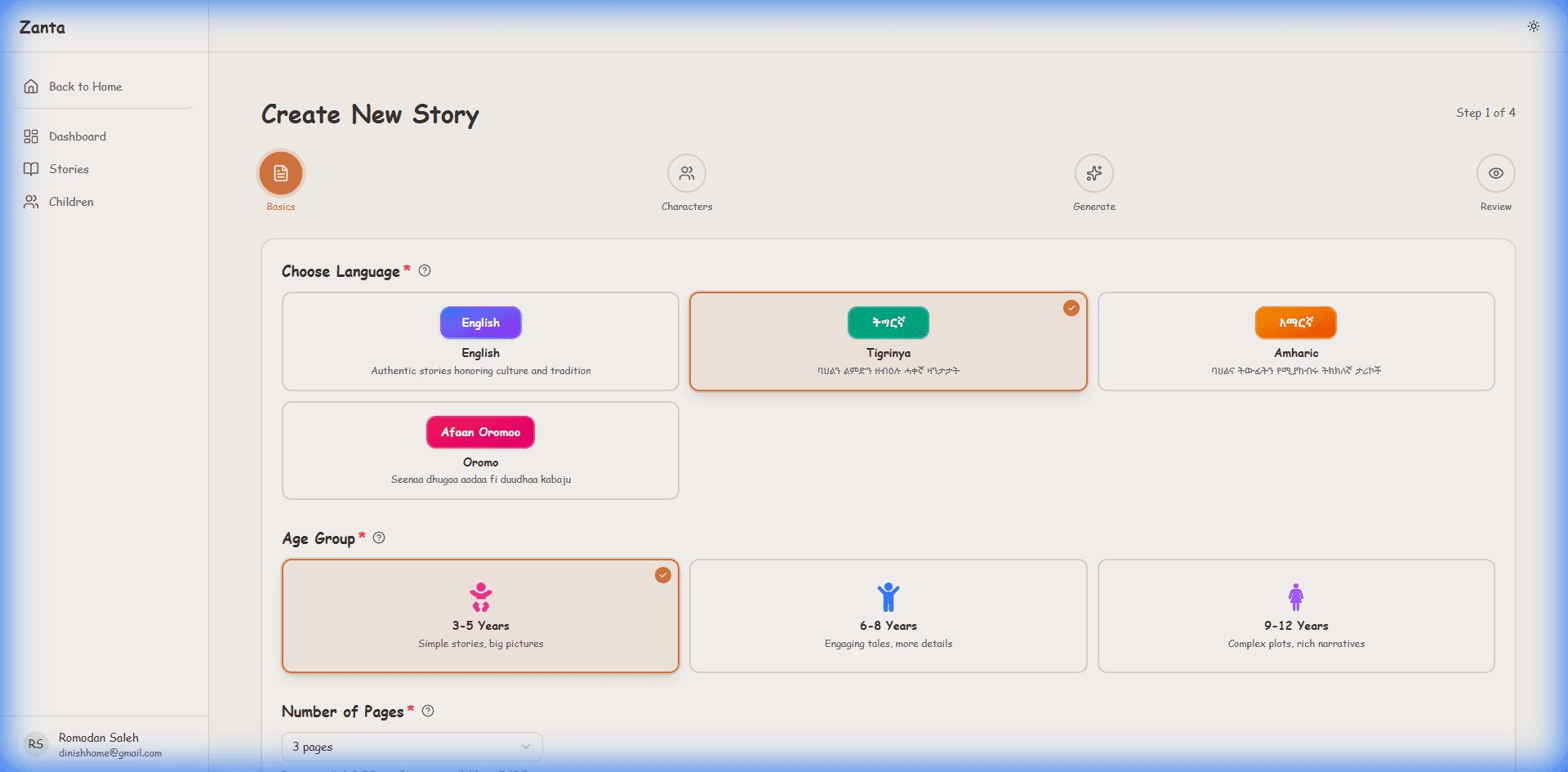Click the Children icon in the sidebar

pos(31,201)
